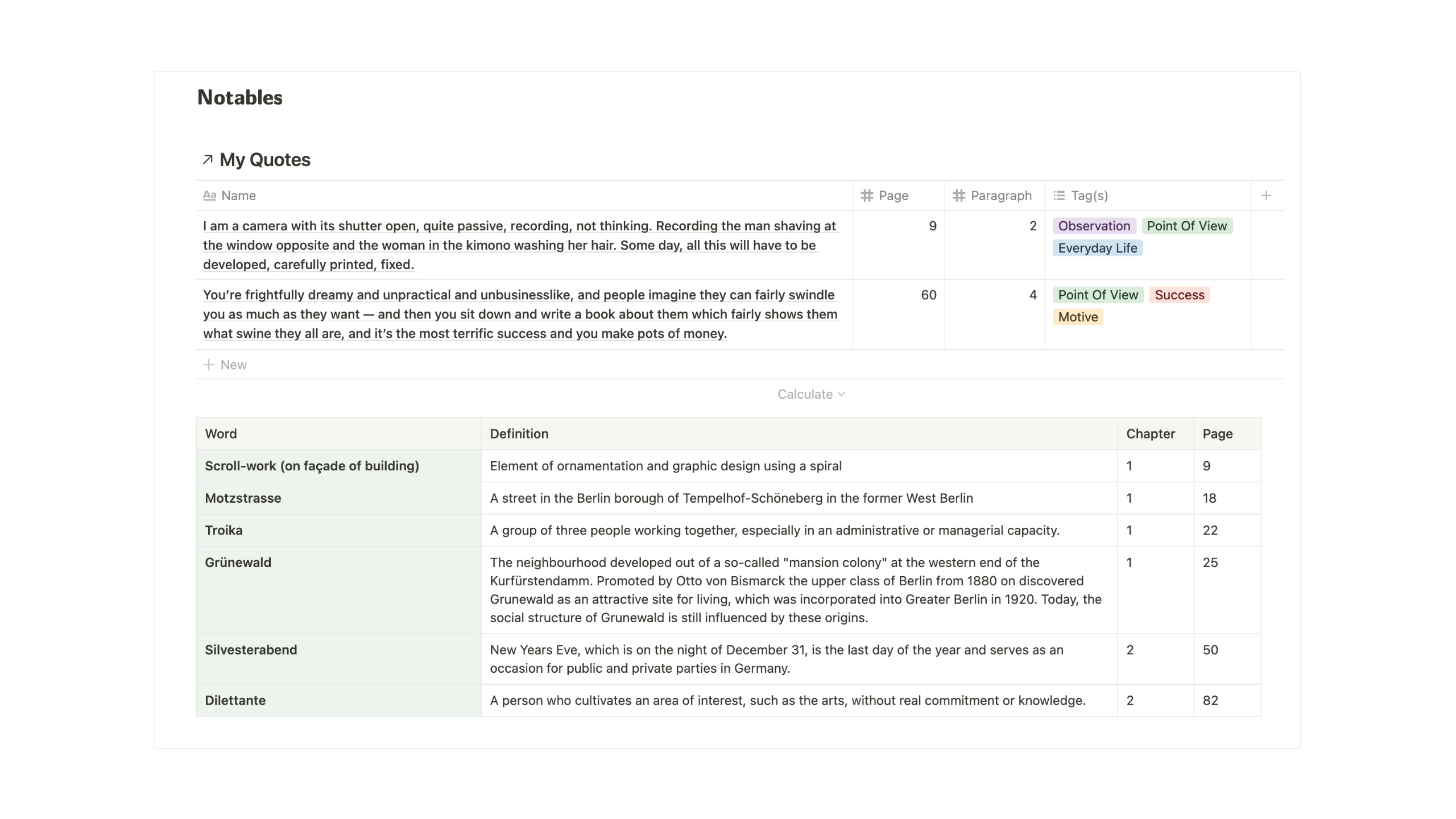Select the Paragraph column header

click(995, 196)
